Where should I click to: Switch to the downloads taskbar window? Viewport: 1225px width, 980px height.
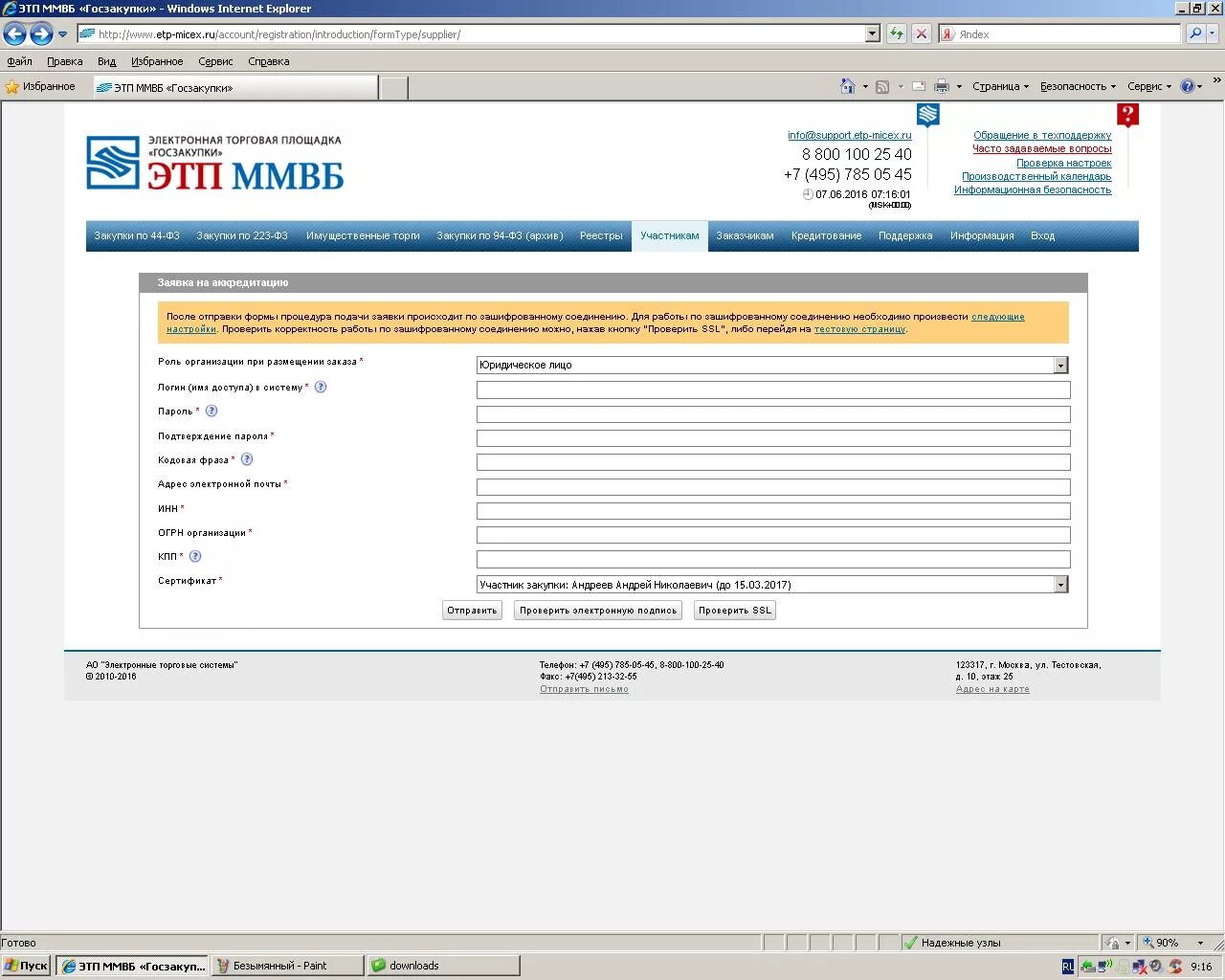click(x=444, y=966)
